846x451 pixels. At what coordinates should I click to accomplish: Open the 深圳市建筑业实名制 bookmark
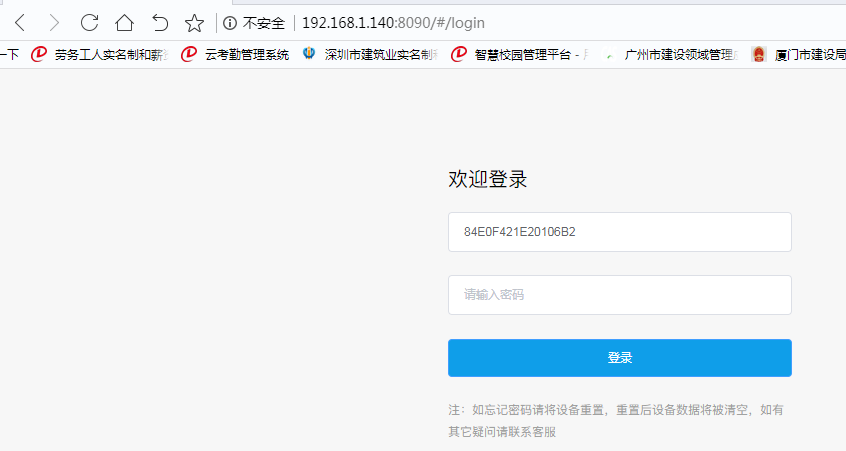coord(371,54)
